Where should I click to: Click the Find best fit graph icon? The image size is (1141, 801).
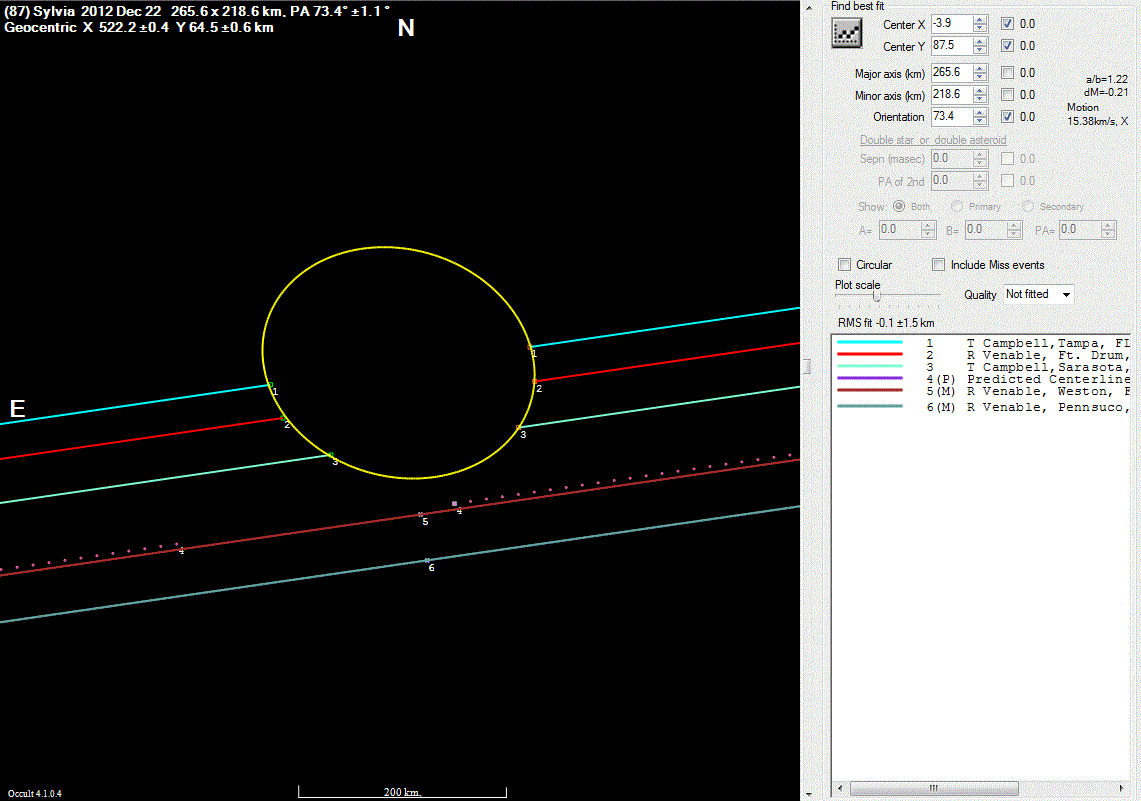coord(846,33)
